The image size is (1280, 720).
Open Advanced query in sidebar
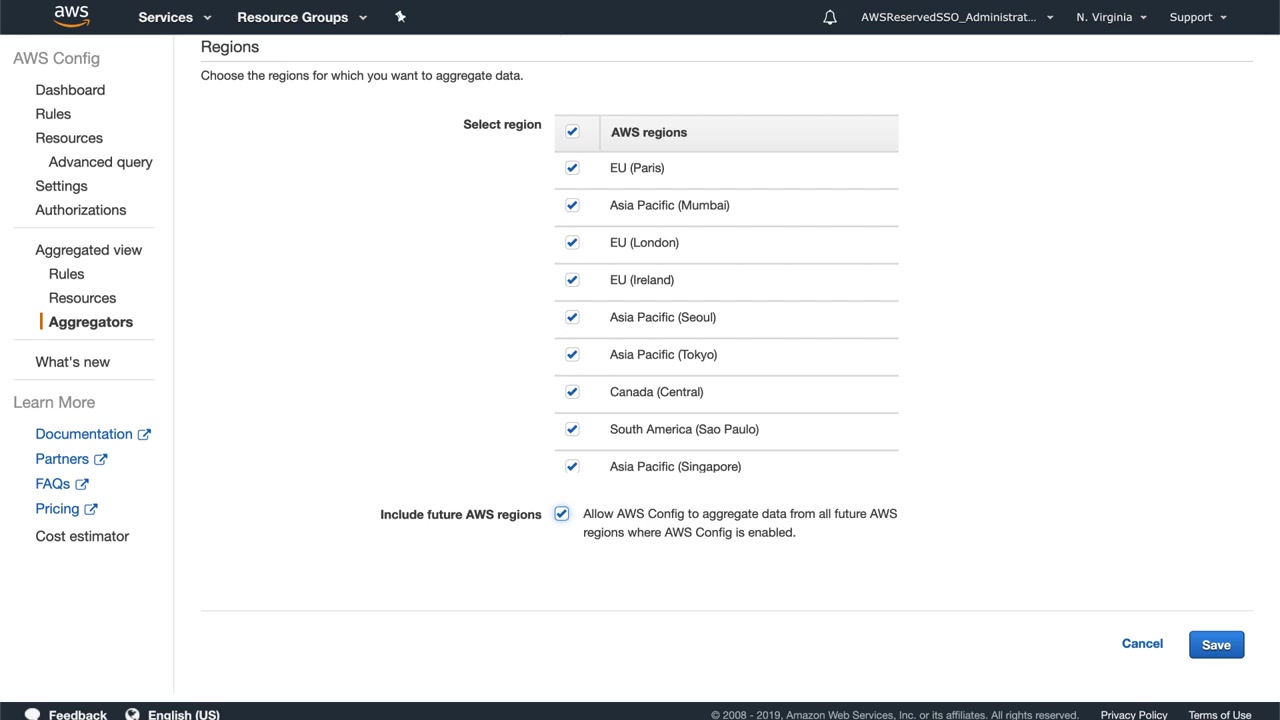click(x=100, y=162)
